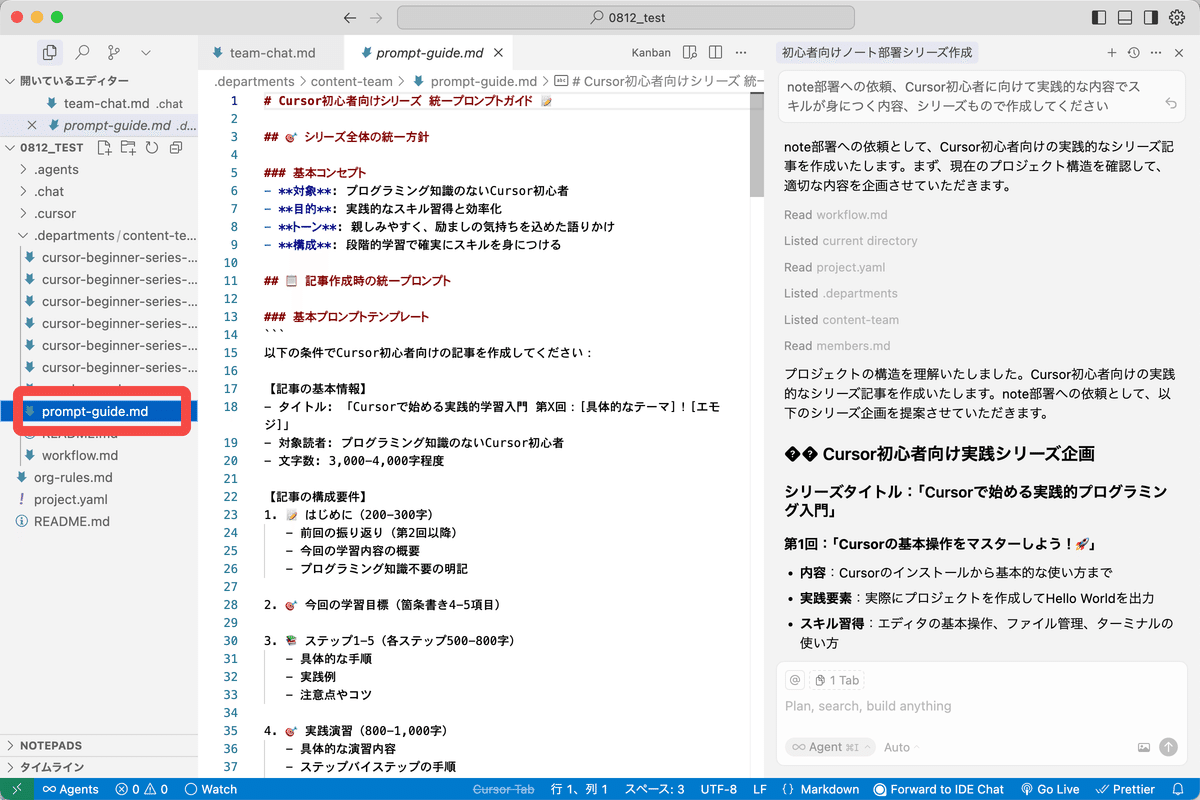Click the @ mention icon in chat box
The image size is (1200, 800).
coord(793,679)
